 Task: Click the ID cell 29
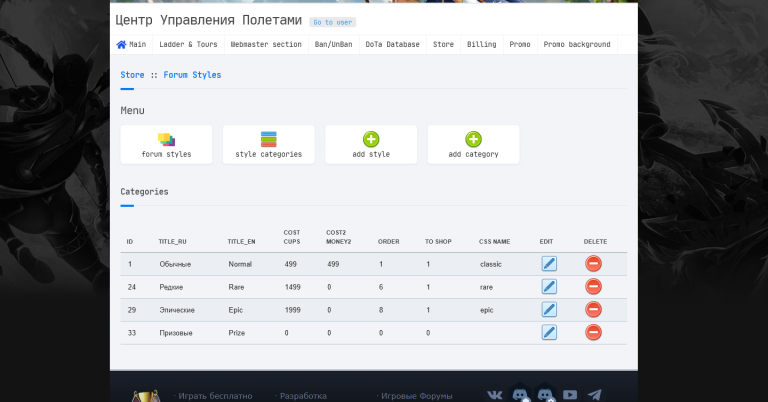132,310
